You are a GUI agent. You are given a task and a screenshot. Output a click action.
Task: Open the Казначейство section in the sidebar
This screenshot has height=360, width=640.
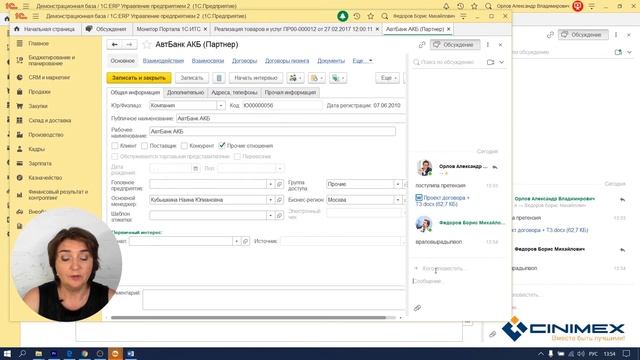pos(45,178)
